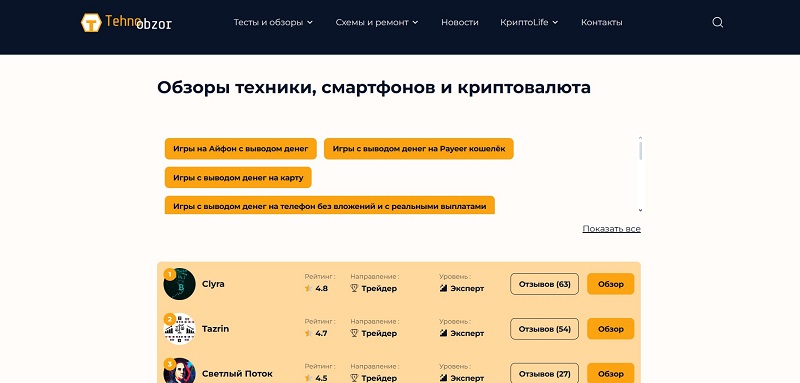This screenshot has width=800, height=383.
Task: Open the Контакты menu item
Action: tap(602, 22)
